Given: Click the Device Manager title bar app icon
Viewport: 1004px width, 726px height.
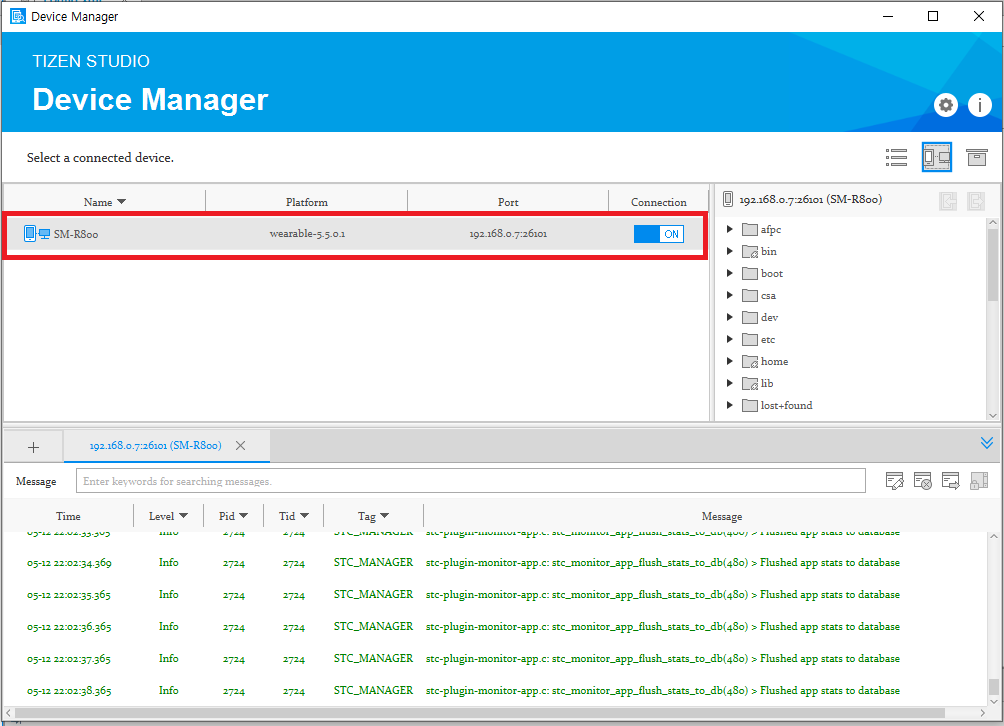Looking at the screenshot, I should (18, 16).
